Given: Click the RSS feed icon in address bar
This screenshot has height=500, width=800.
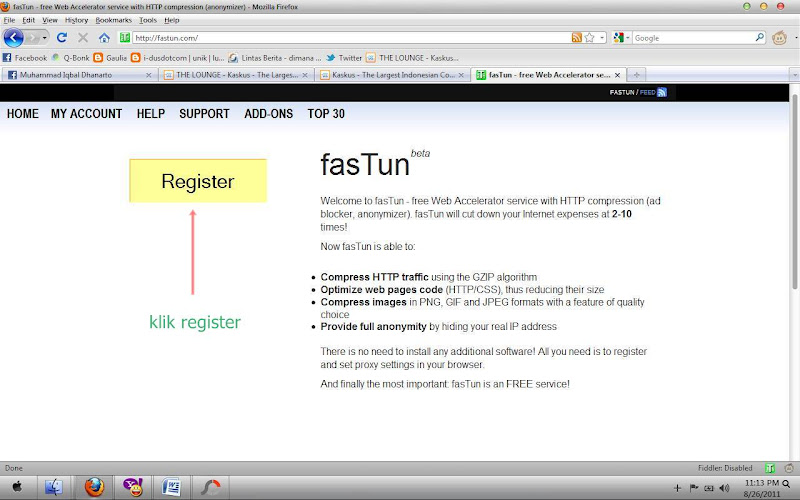Looking at the screenshot, I should tap(577, 37).
